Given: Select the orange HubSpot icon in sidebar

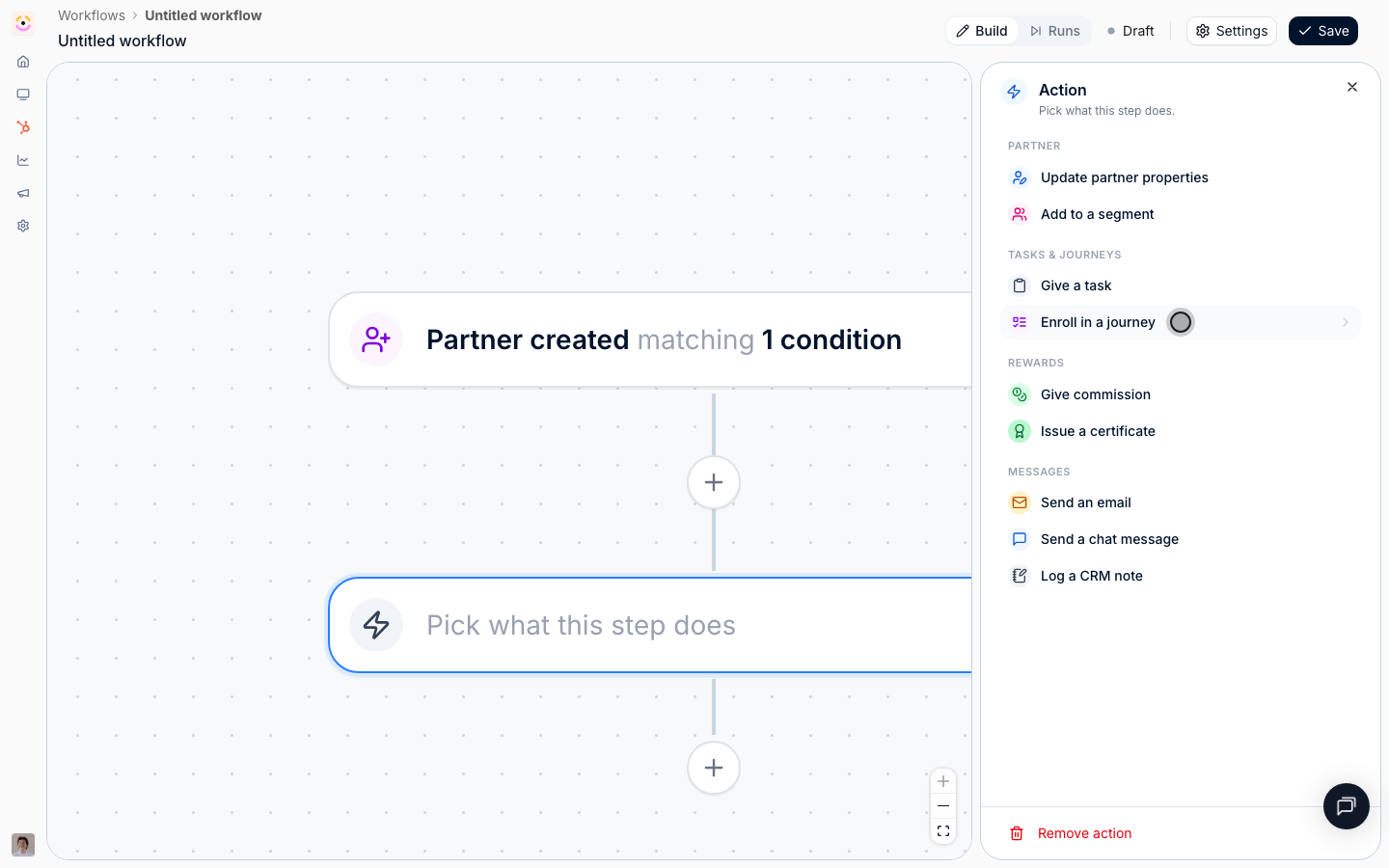Looking at the screenshot, I should pyautogui.click(x=23, y=127).
